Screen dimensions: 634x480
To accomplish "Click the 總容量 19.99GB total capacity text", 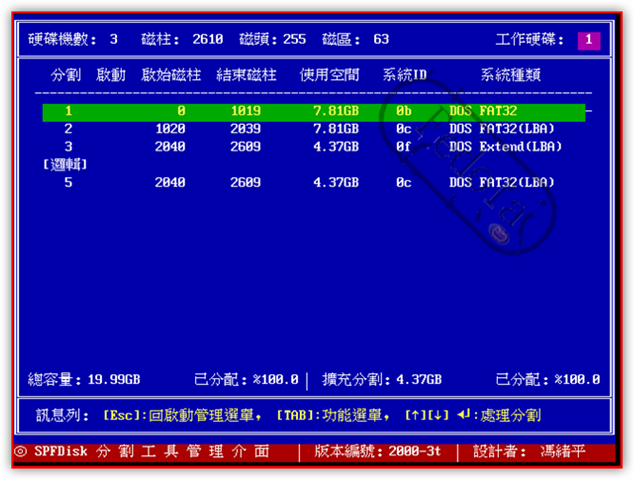I will pyautogui.click(x=85, y=380).
